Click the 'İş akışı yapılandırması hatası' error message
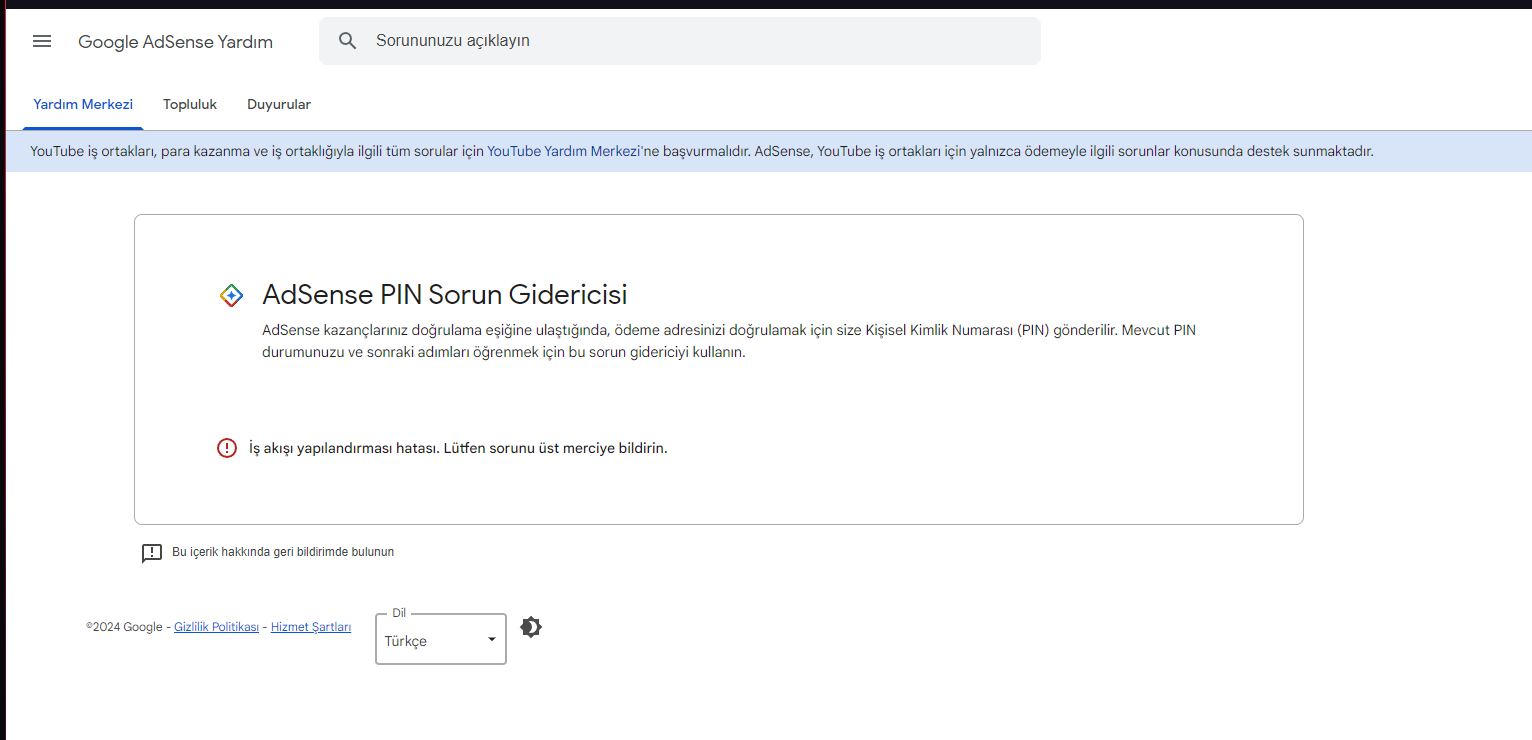This screenshot has width=1532, height=740. coord(458,448)
